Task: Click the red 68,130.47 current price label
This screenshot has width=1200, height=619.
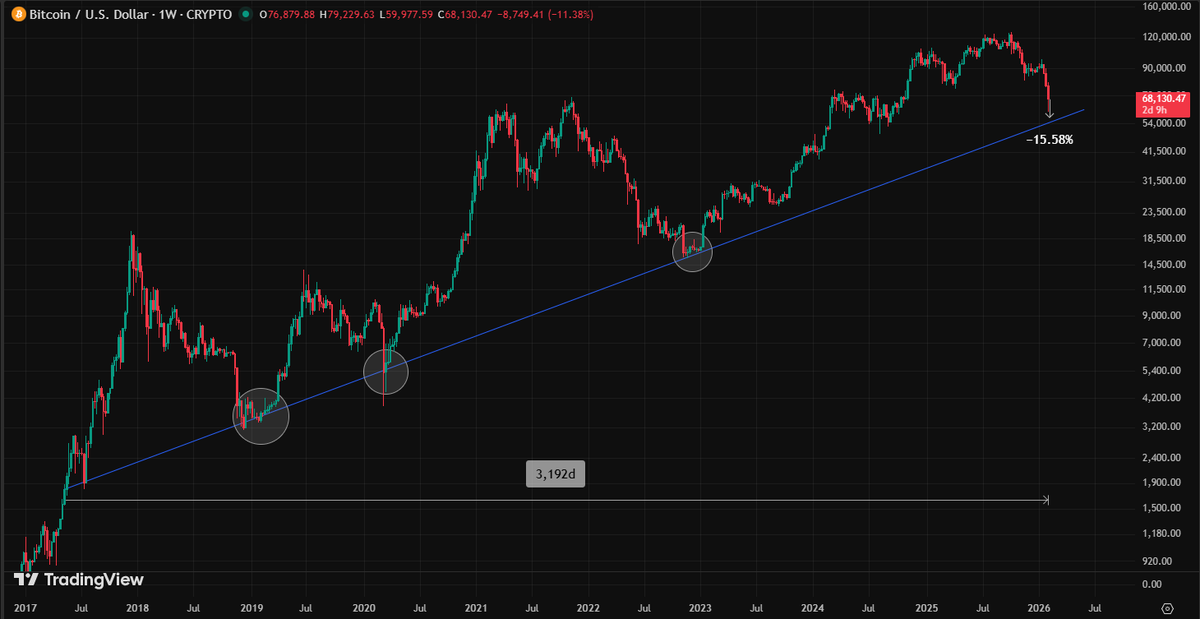Action: coord(1162,99)
